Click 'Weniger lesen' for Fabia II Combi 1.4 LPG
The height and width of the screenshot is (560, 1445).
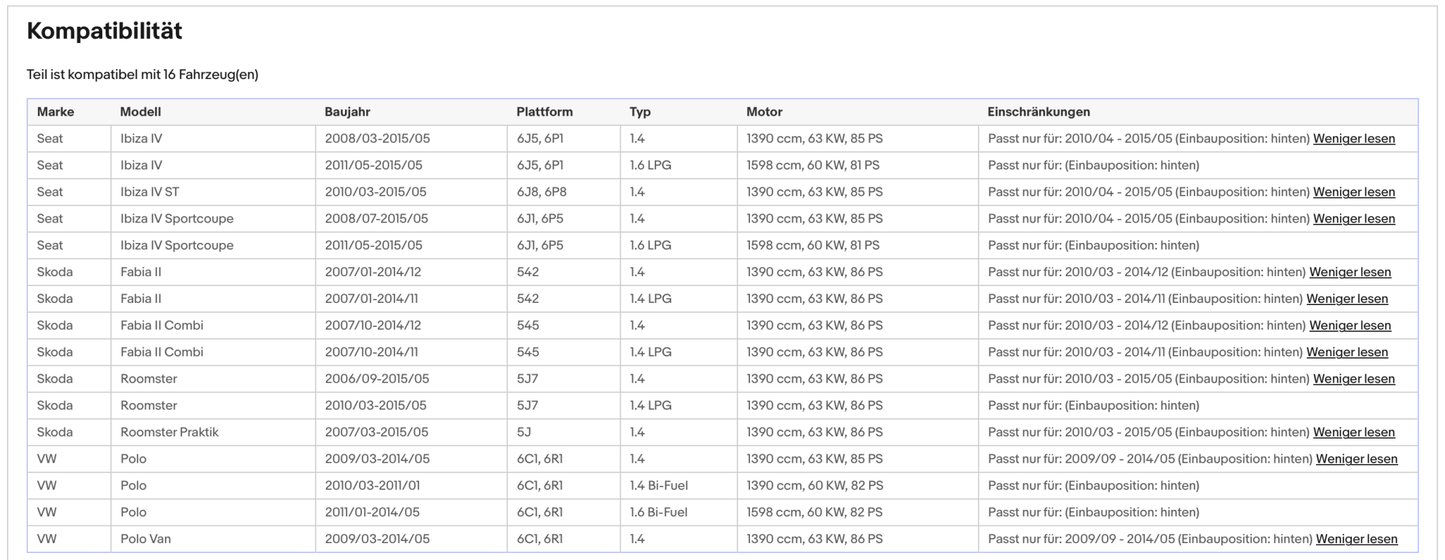1346,352
